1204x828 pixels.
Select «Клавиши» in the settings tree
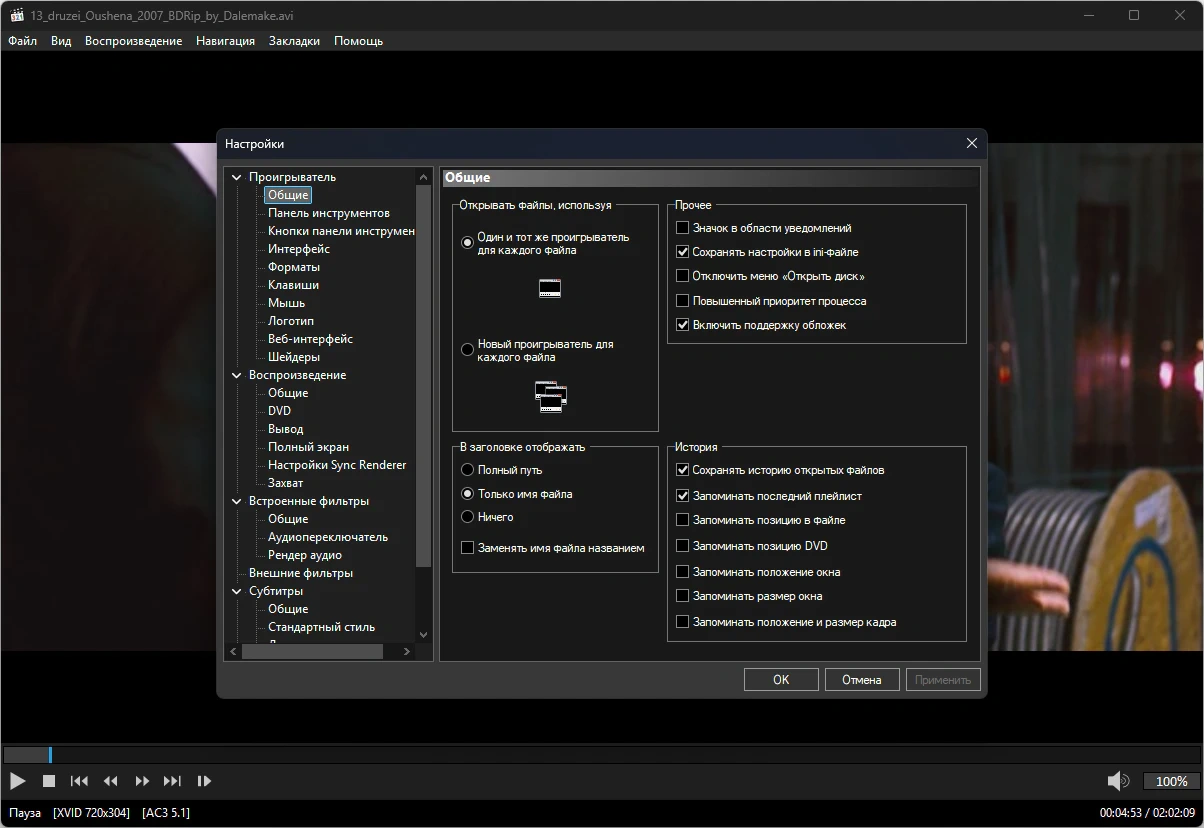tap(293, 285)
